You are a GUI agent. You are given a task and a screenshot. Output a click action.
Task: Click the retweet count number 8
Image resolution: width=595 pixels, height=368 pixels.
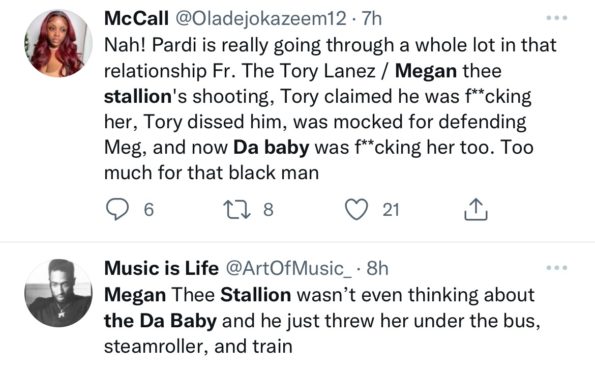[268, 210]
